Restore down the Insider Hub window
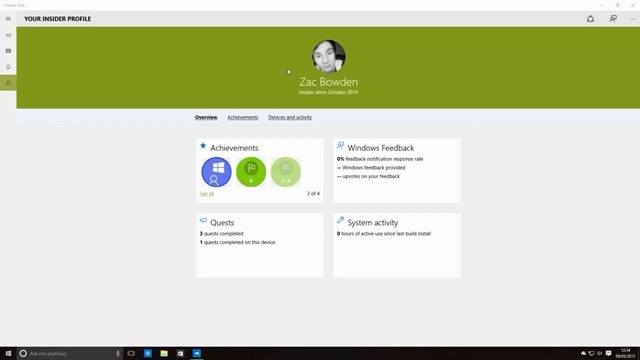Image resolution: width=640 pixels, height=360 pixels. [x=617, y=5]
